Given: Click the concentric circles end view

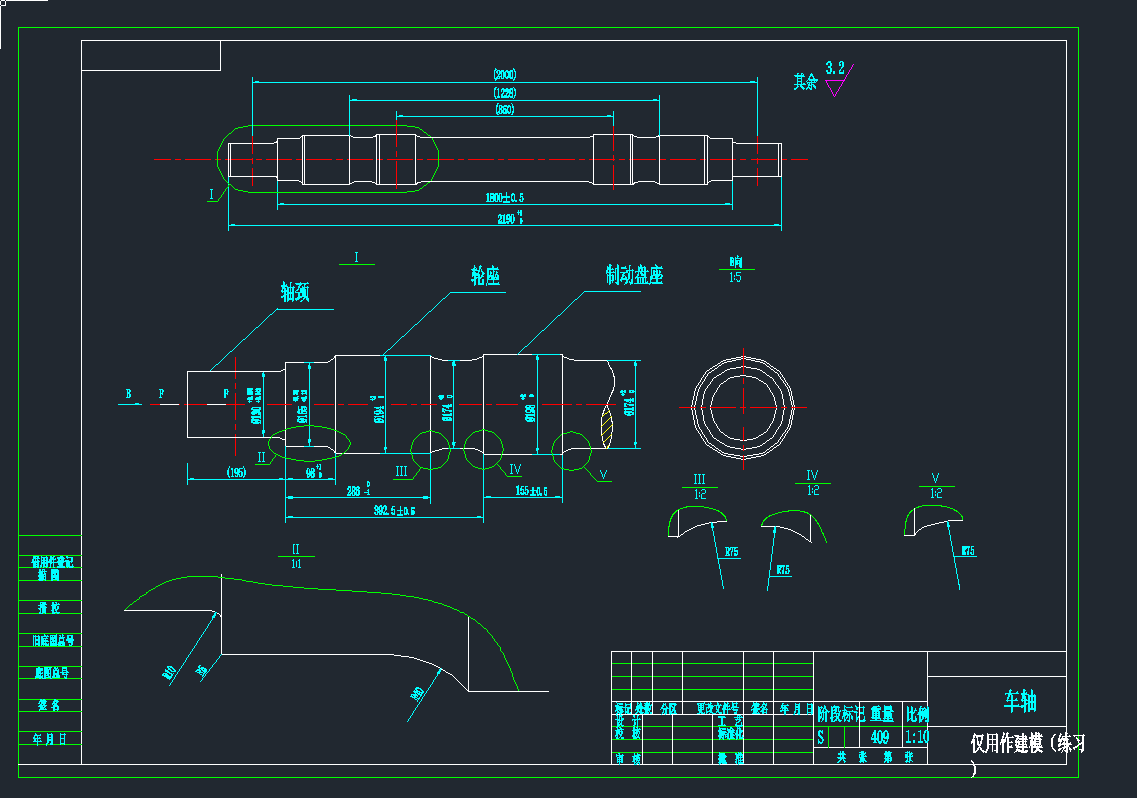Looking at the screenshot, I should pyautogui.click(x=743, y=407).
